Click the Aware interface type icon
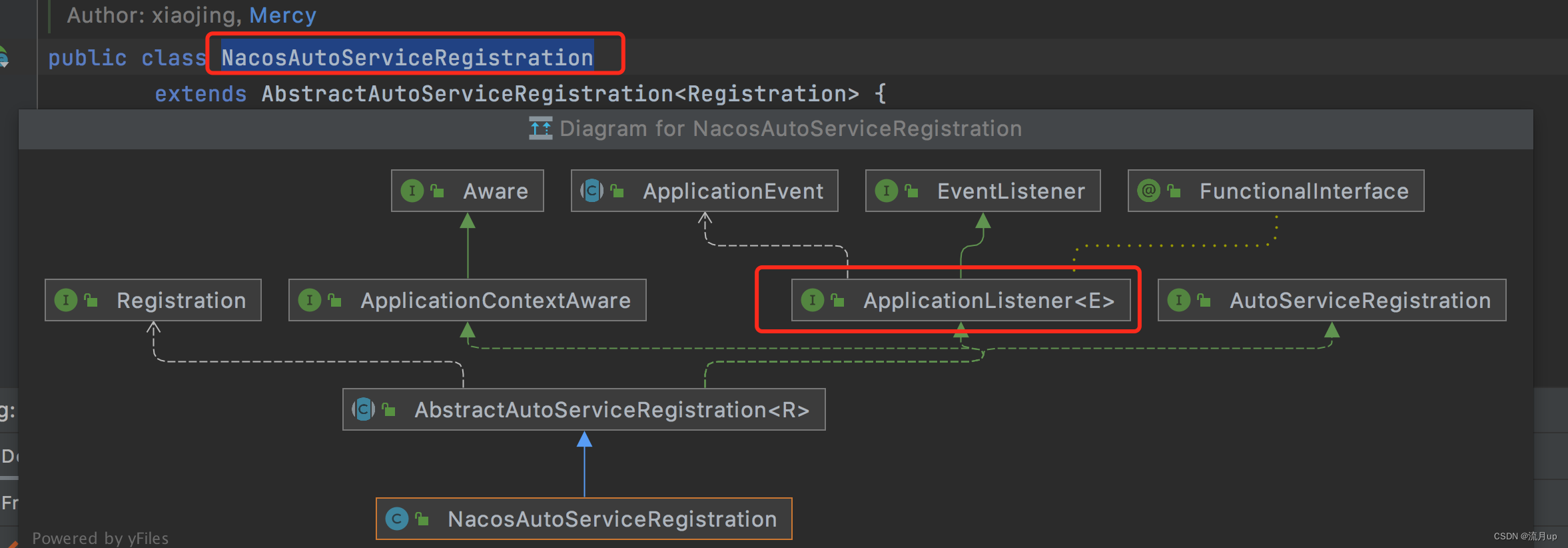The image size is (1568, 548). point(412,191)
